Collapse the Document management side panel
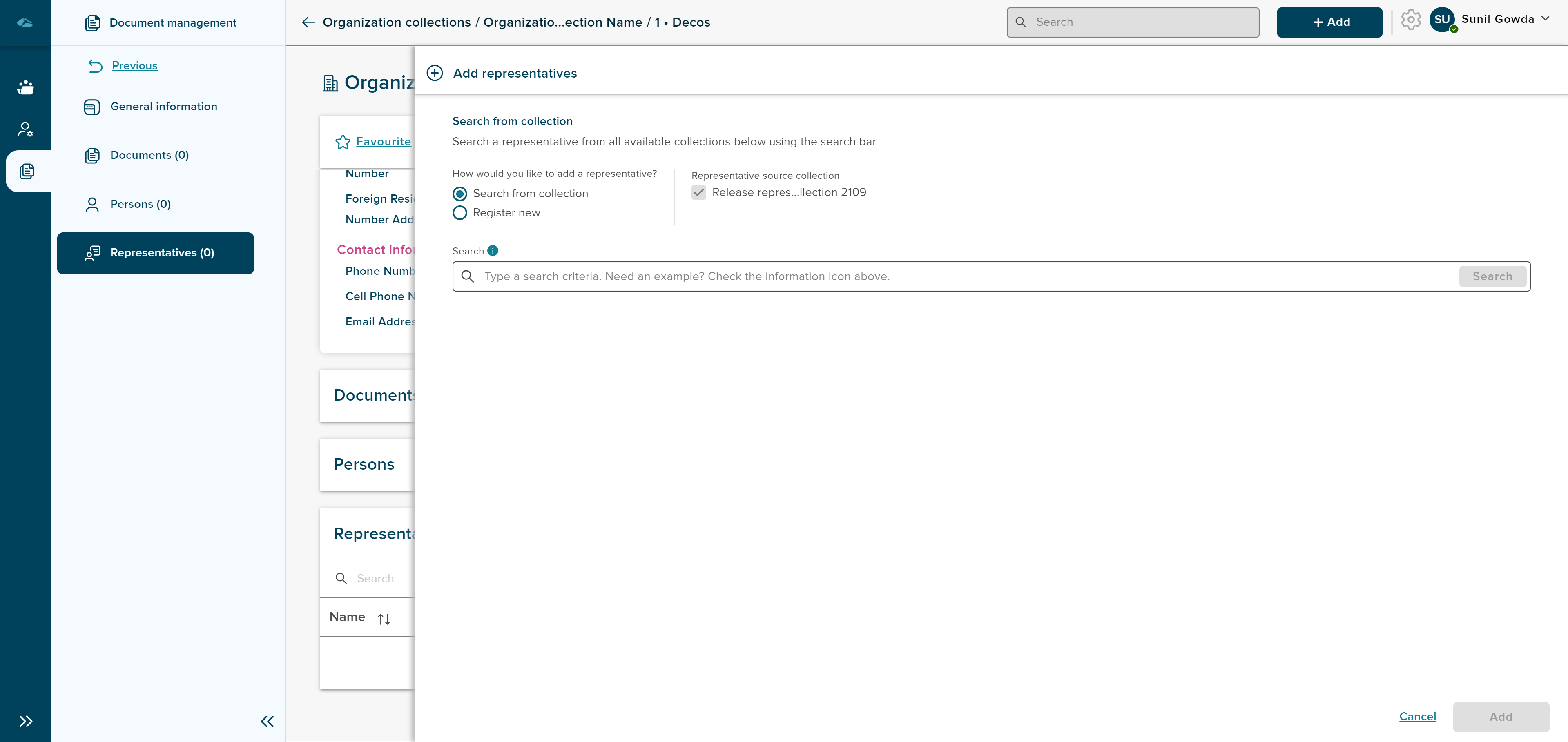The height and width of the screenshot is (742, 1568). coord(267,721)
